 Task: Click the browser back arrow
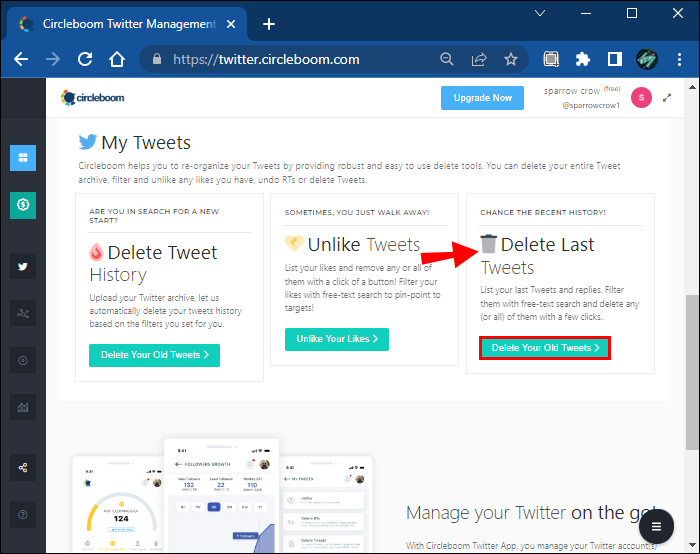click(x=21, y=59)
